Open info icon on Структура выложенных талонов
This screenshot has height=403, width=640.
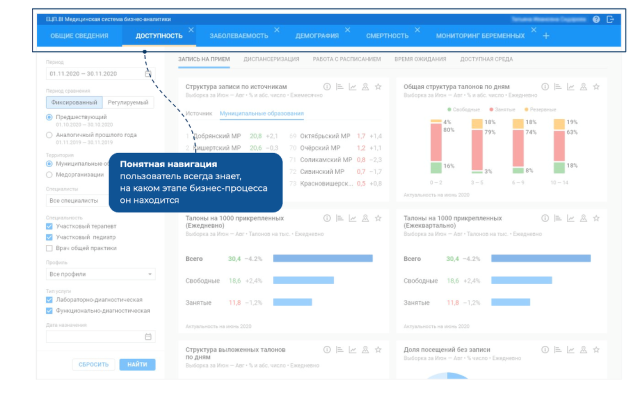pos(327,350)
